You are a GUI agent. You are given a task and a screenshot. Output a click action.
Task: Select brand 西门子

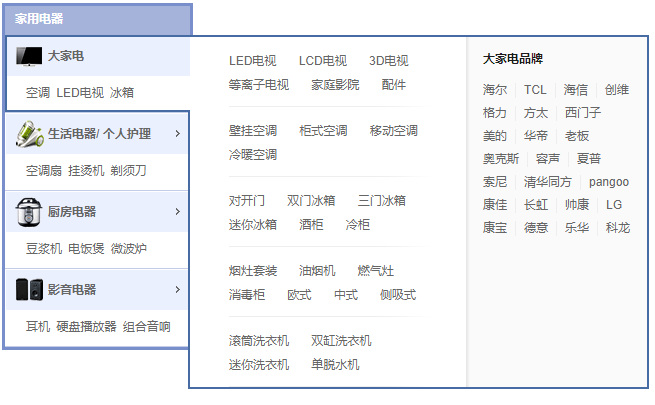tap(583, 113)
